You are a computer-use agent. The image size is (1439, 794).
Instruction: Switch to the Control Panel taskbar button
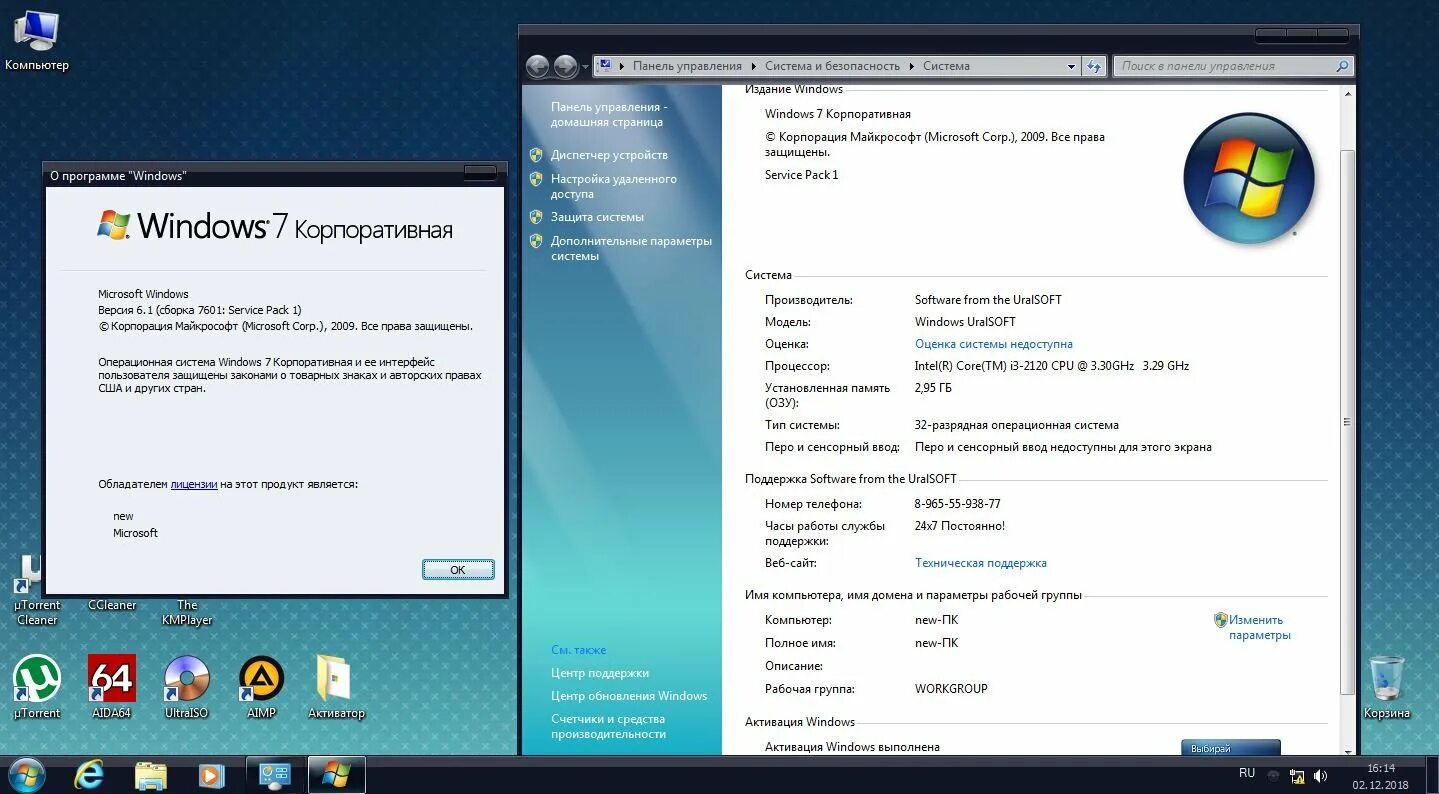275,775
